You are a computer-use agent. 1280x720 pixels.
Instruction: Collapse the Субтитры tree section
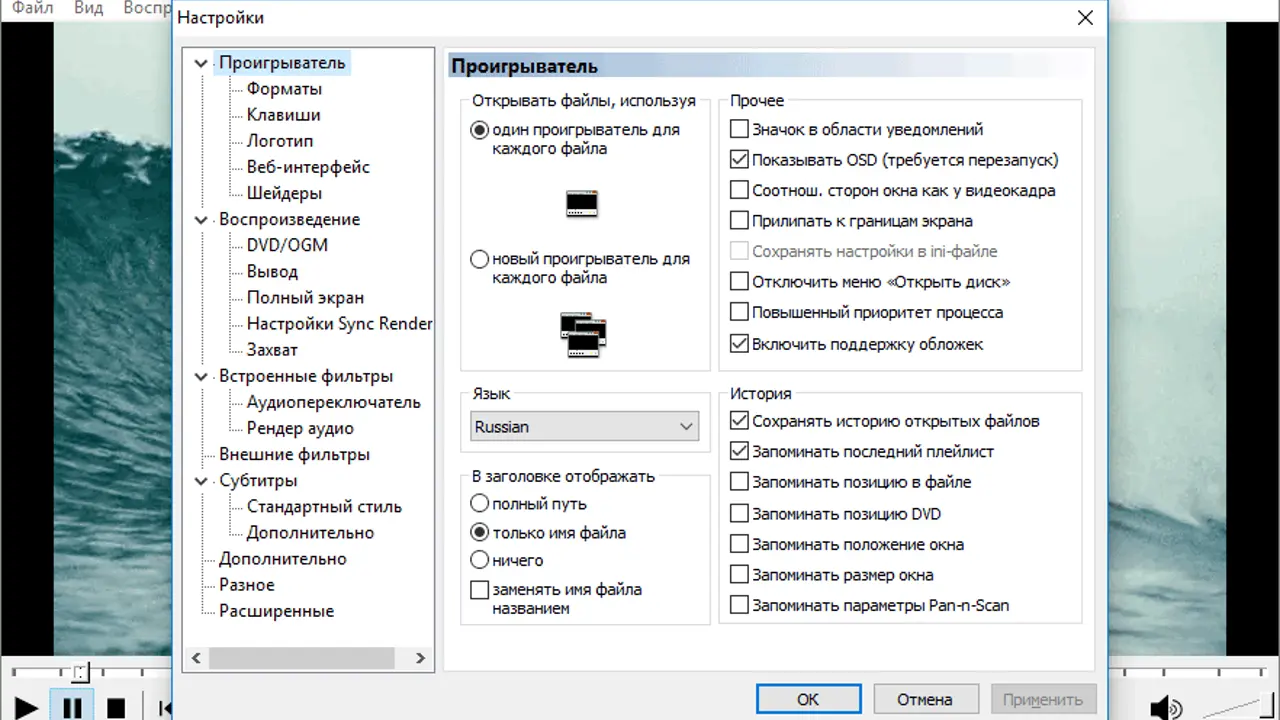click(x=203, y=481)
